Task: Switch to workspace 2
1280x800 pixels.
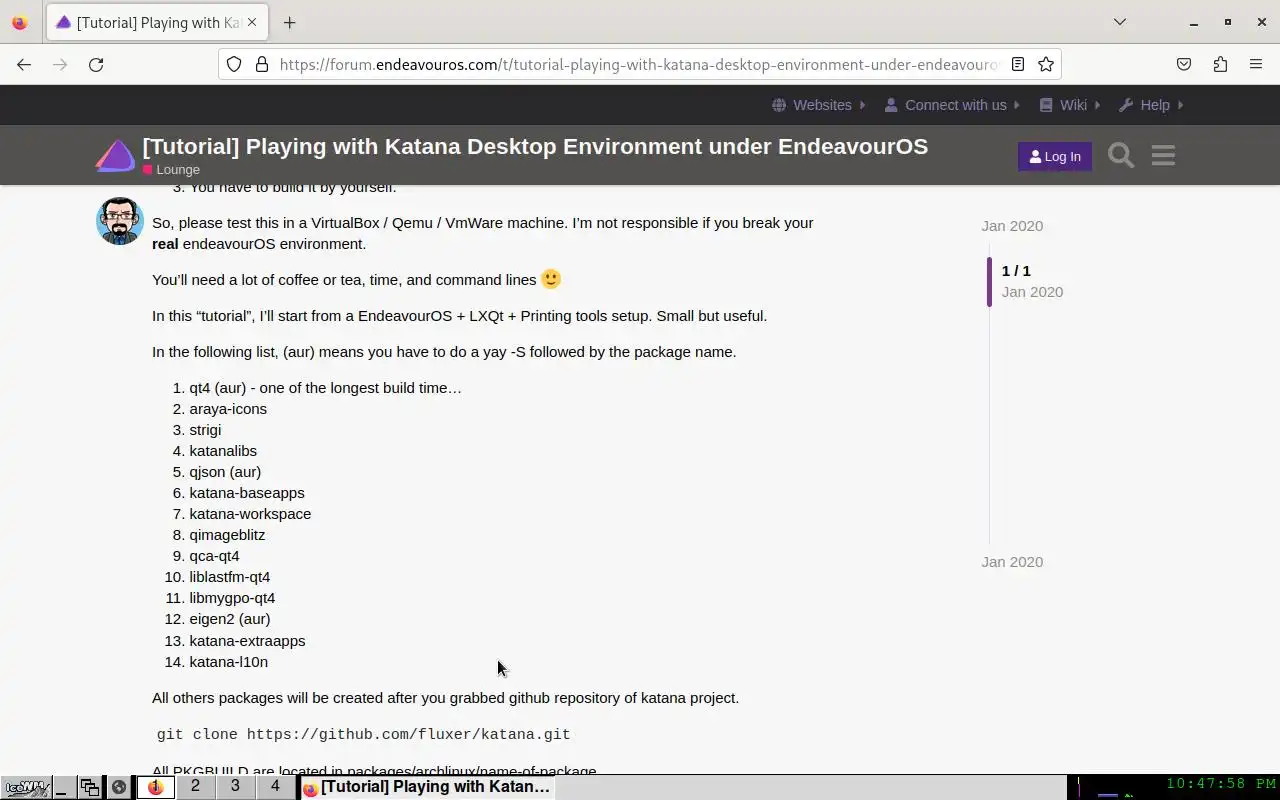Action: click(x=195, y=787)
